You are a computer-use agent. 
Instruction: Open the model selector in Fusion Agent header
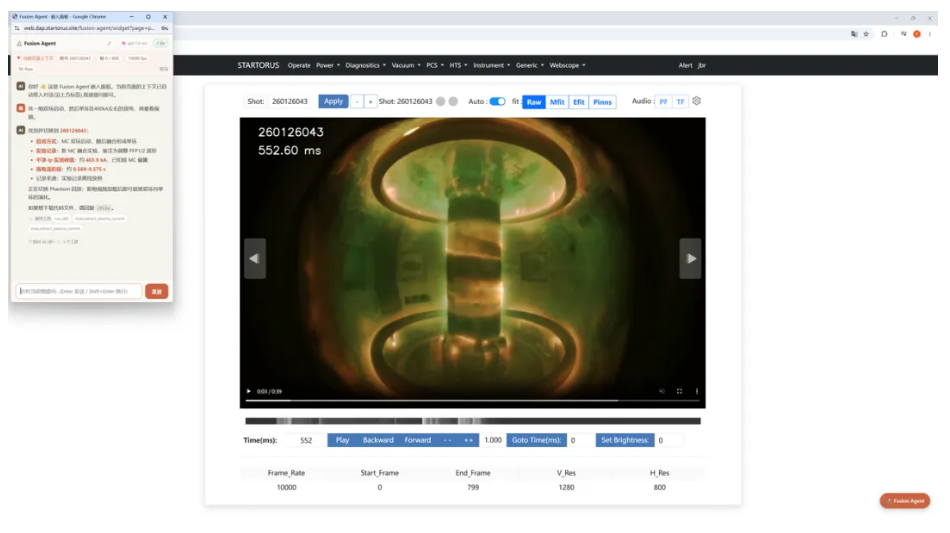click(135, 44)
